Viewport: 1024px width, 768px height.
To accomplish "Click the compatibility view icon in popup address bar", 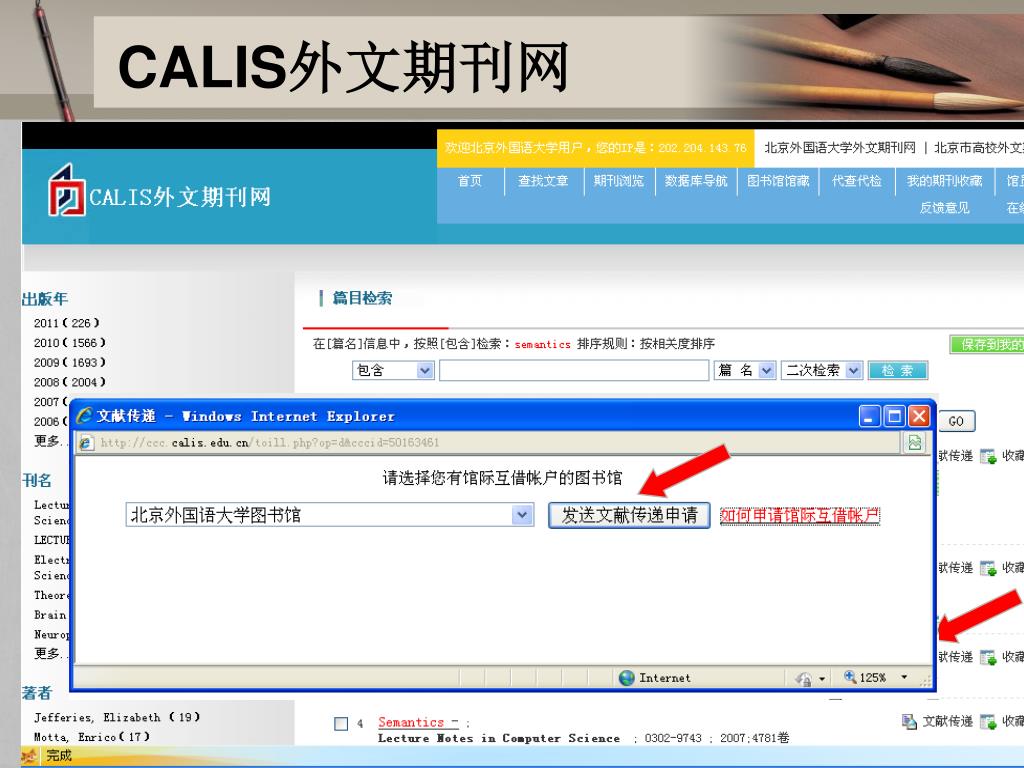I will (915, 443).
